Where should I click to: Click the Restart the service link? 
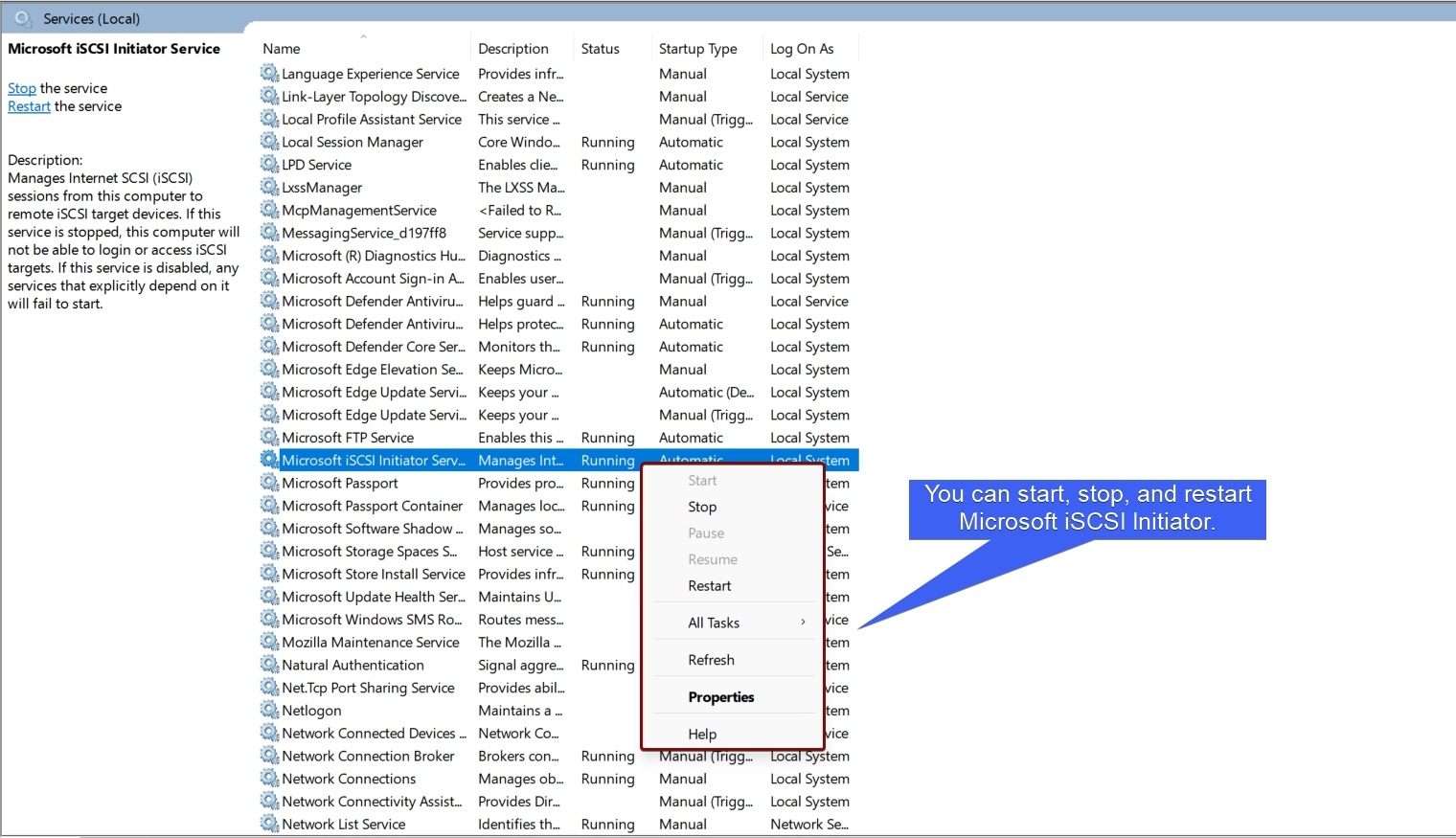29,106
